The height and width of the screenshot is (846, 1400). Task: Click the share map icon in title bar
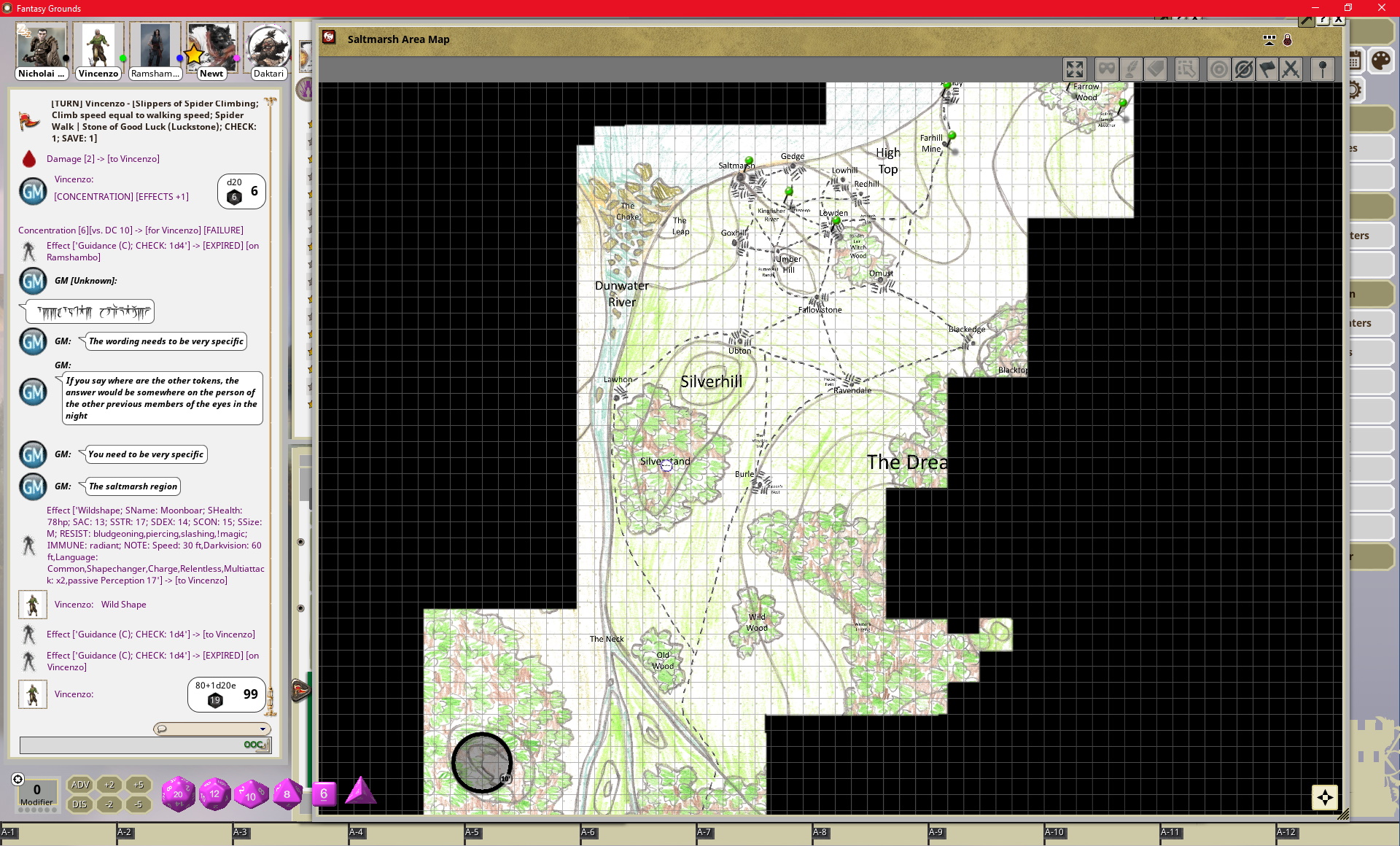point(1269,39)
